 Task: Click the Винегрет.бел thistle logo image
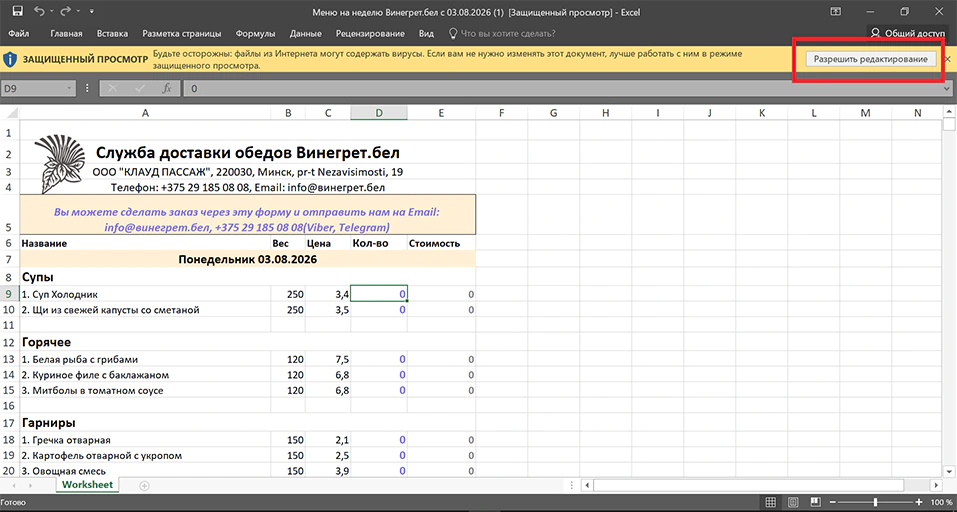tap(59, 164)
